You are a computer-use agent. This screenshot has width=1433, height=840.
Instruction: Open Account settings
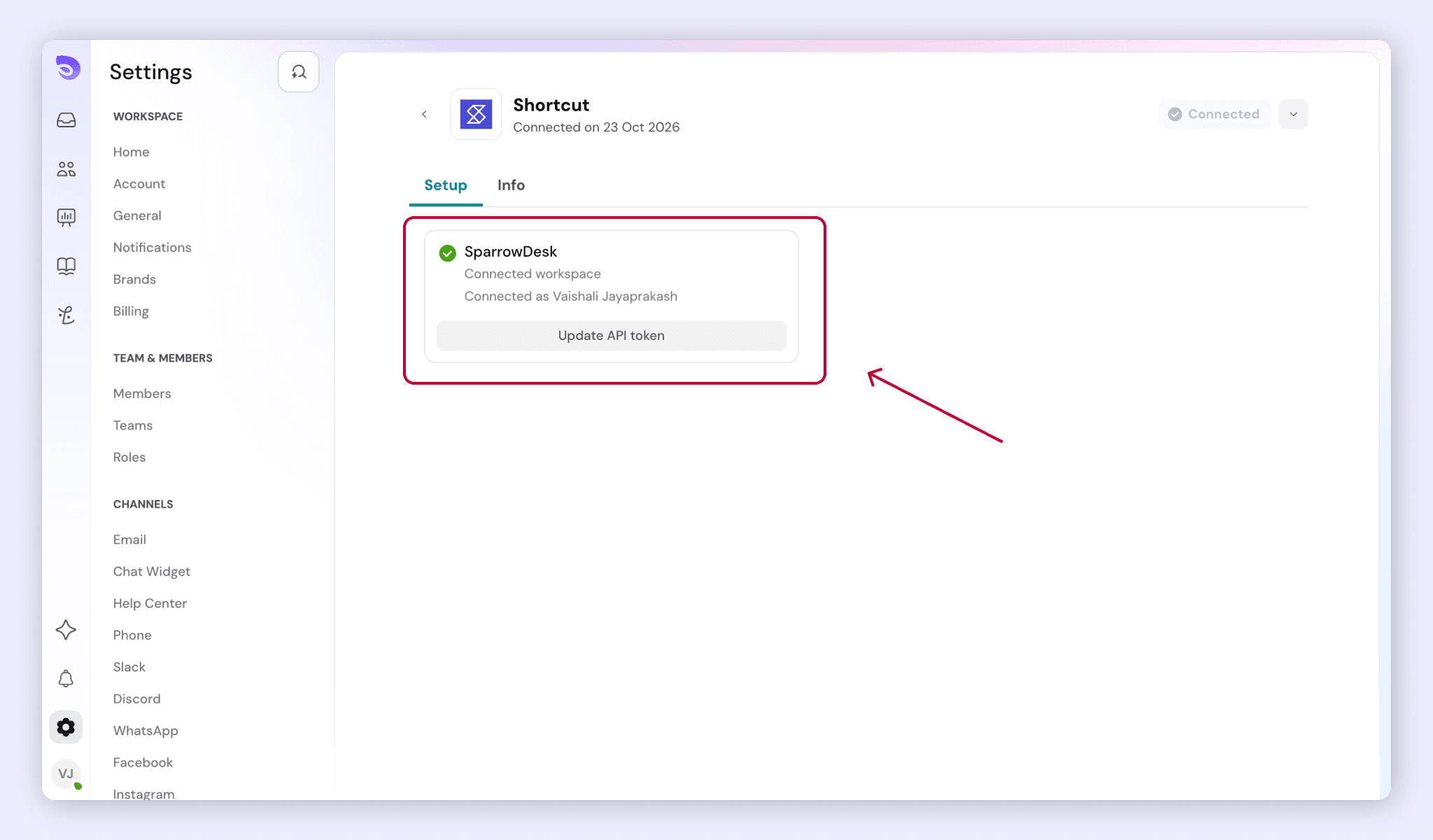point(139,184)
